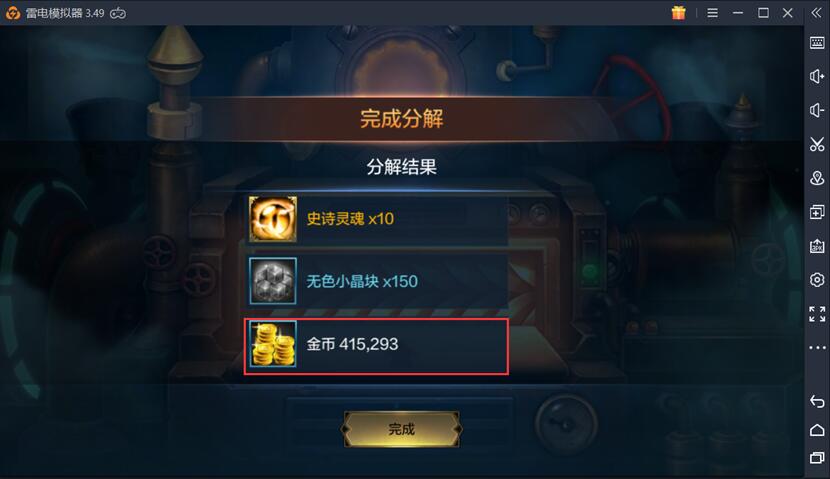Open the location pin tool
This screenshot has width=830, height=479.
tap(817, 178)
